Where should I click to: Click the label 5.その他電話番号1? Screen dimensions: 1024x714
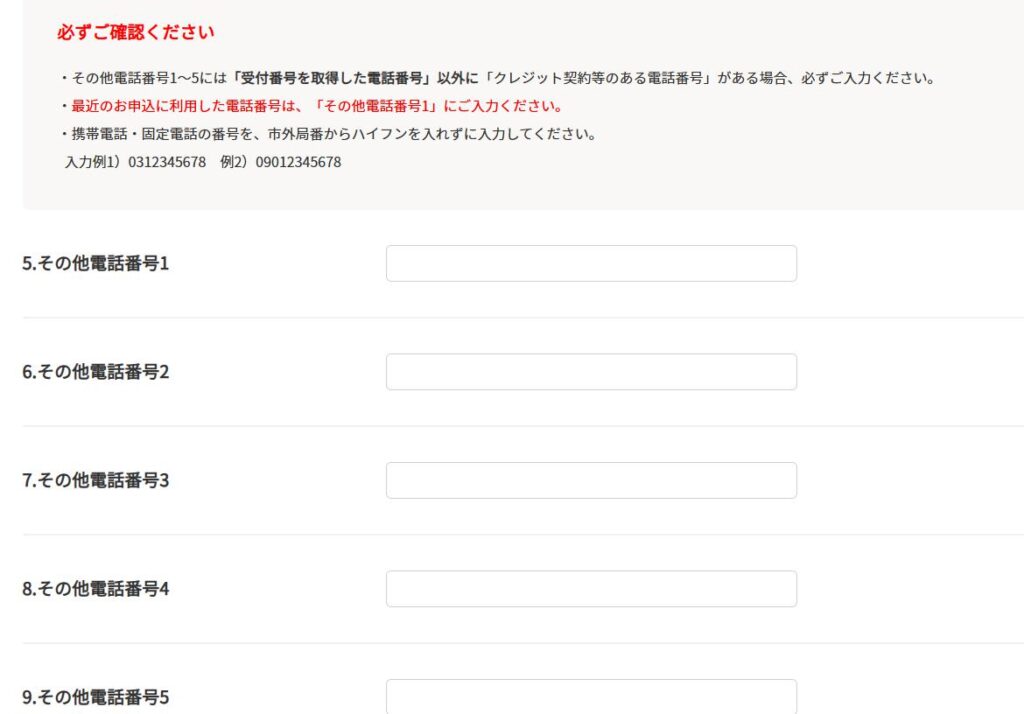coord(95,263)
